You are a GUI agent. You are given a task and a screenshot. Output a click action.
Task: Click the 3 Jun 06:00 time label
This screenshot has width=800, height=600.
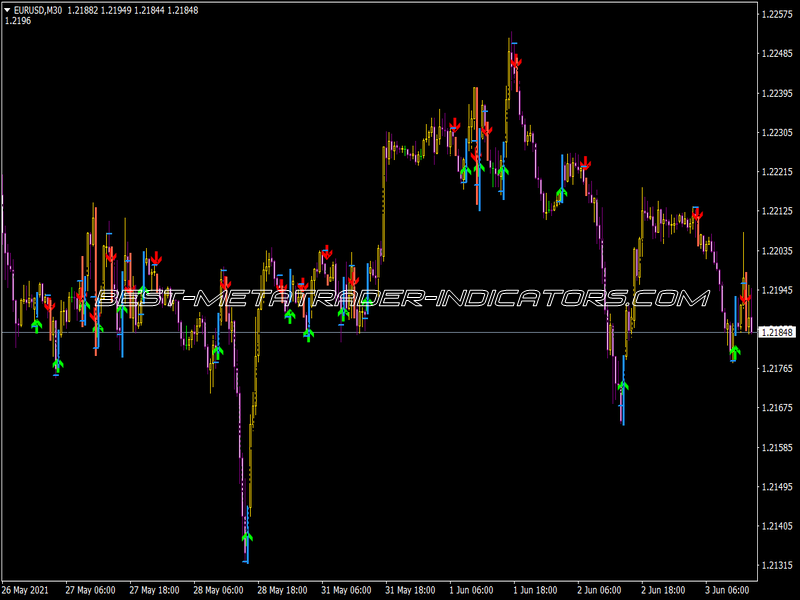(727, 590)
